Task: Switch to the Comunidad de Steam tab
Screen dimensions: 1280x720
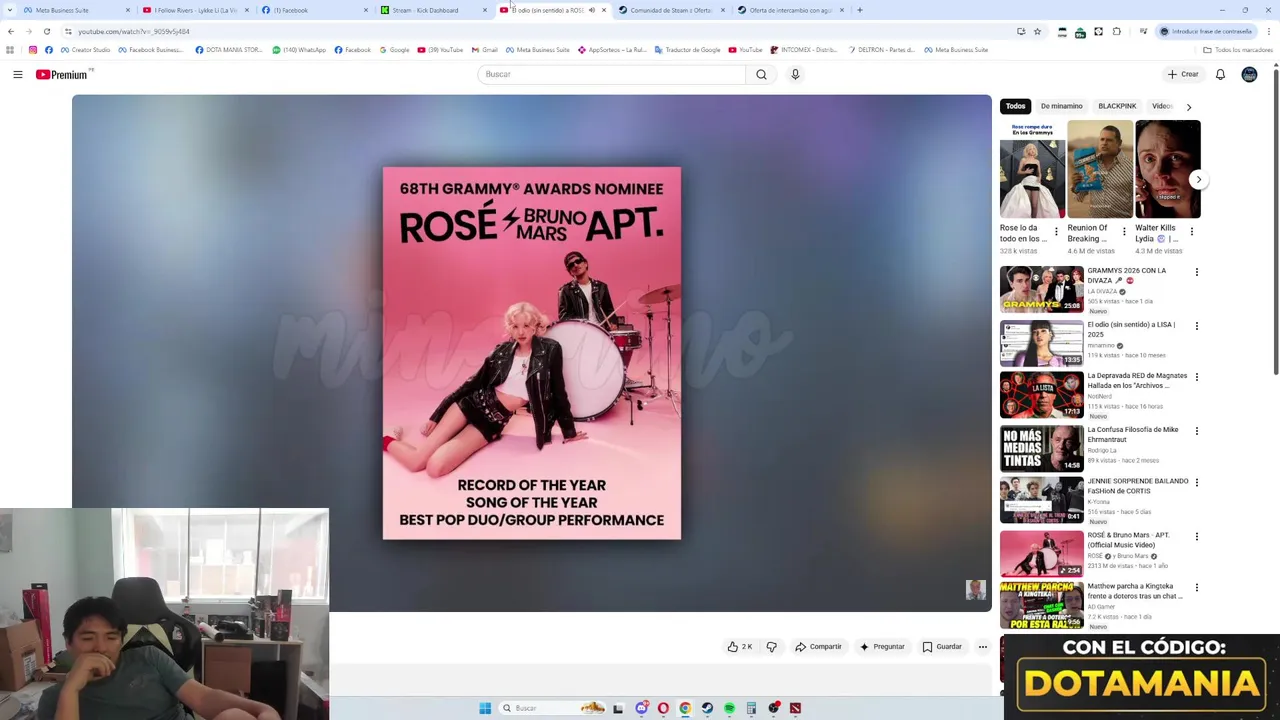Action: coord(671,10)
